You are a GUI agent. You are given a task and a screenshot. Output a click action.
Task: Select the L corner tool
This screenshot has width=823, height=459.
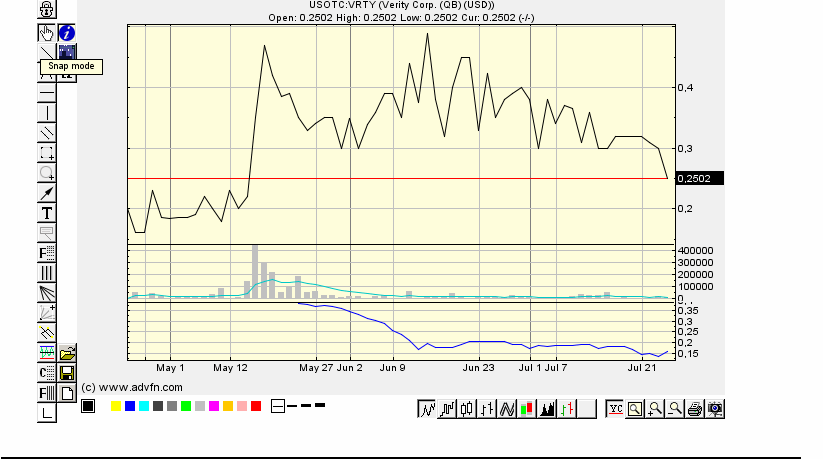point(46,413)
